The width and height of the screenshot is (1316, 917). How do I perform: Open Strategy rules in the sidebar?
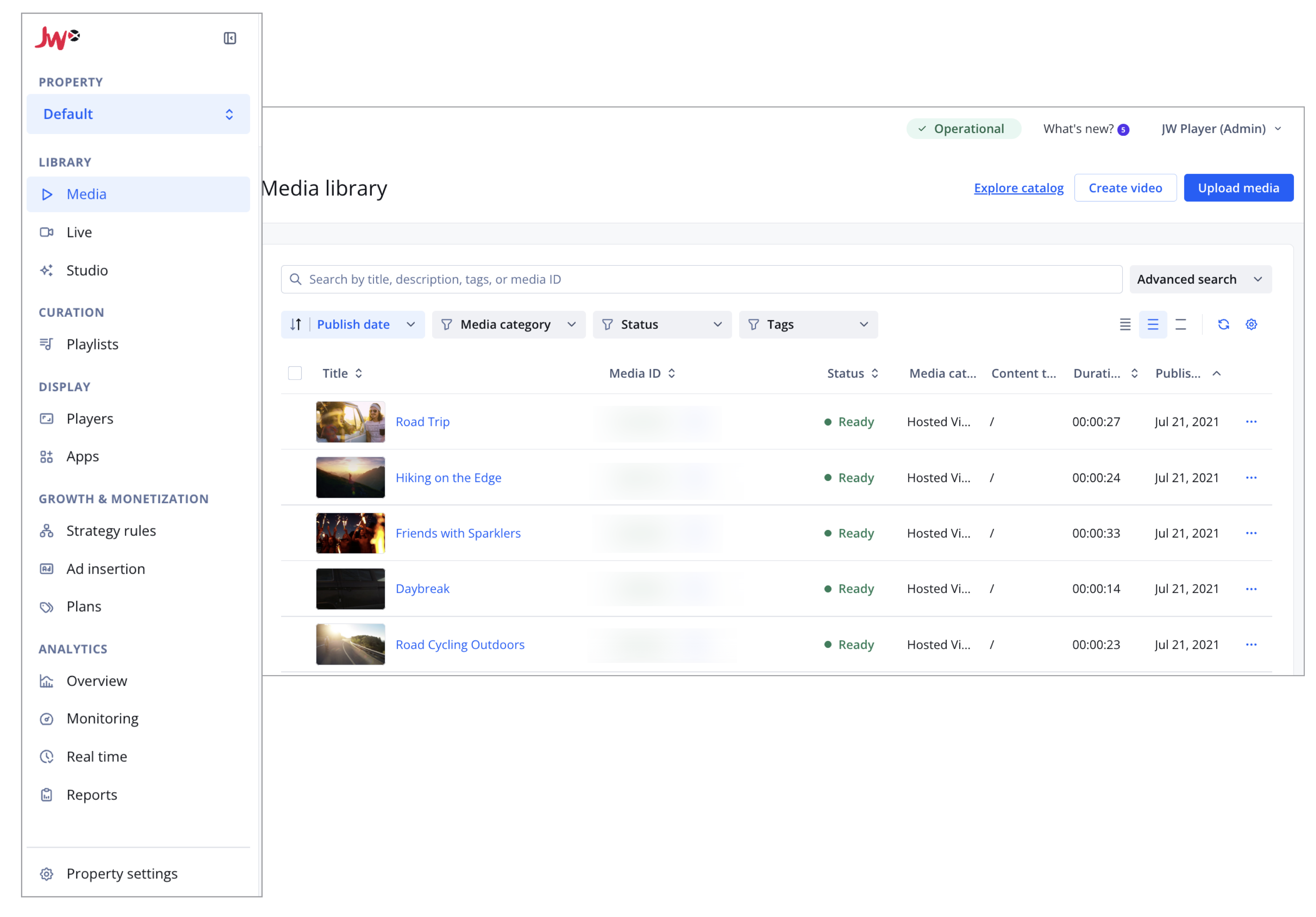pos(138,531)
